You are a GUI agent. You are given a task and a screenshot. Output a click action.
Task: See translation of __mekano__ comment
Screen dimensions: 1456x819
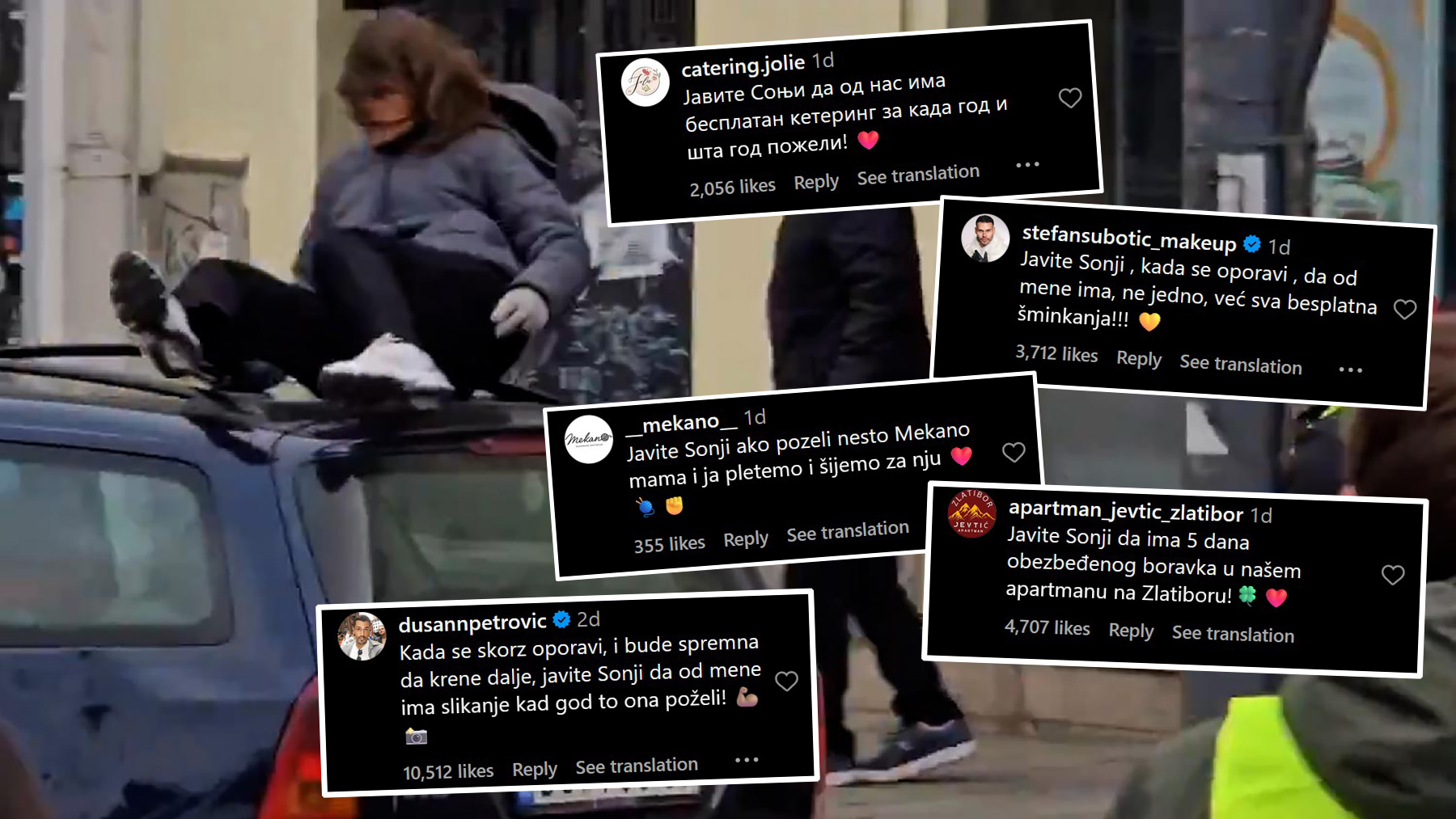[x=848, y=531]
